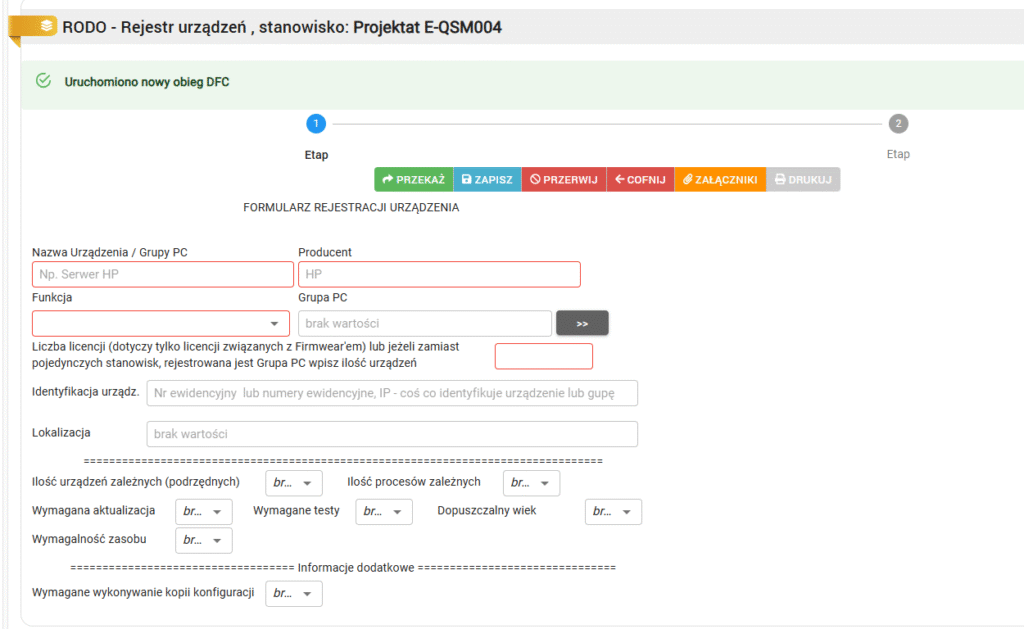1024x629 pixels.
Task: Expand the Wymagana aktualizacja dropdown
Action: point(203,512)
